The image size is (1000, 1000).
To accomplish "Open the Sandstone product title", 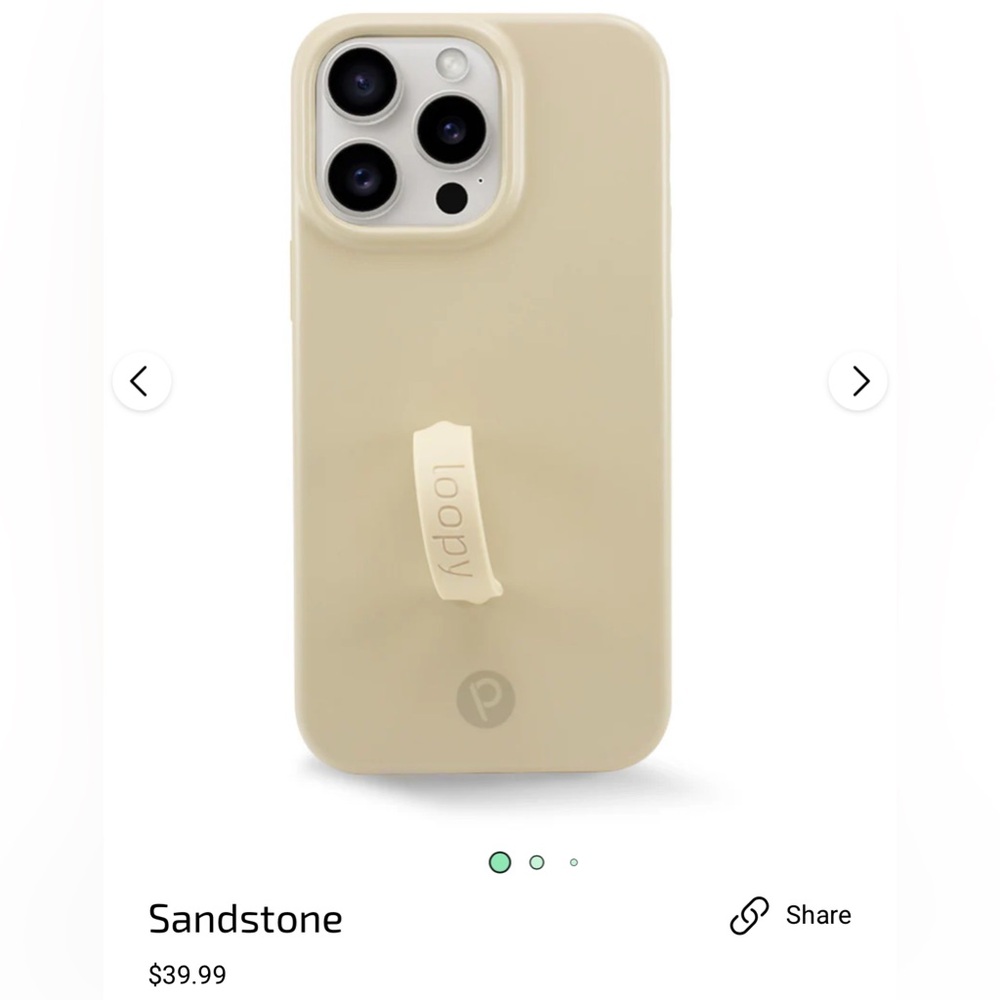I will tap(244, 918).
